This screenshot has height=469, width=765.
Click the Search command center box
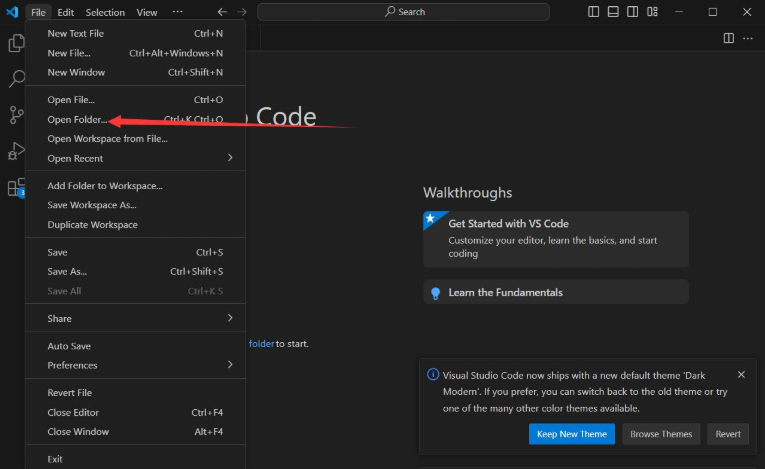click(403, 12)
